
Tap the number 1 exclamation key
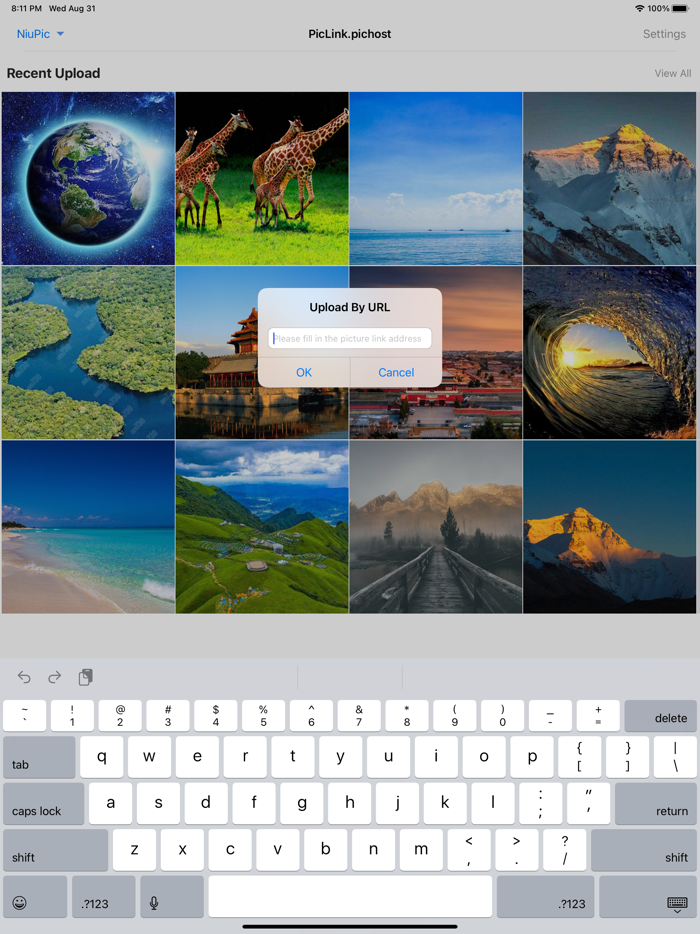click(72, 715)
